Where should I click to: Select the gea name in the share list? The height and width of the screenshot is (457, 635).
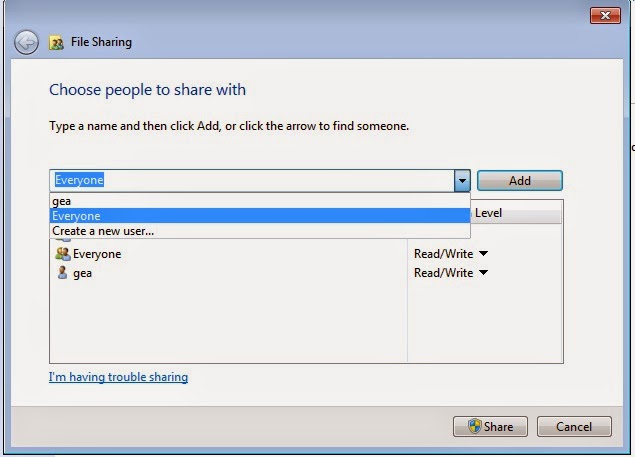click(x=82, y=273)
